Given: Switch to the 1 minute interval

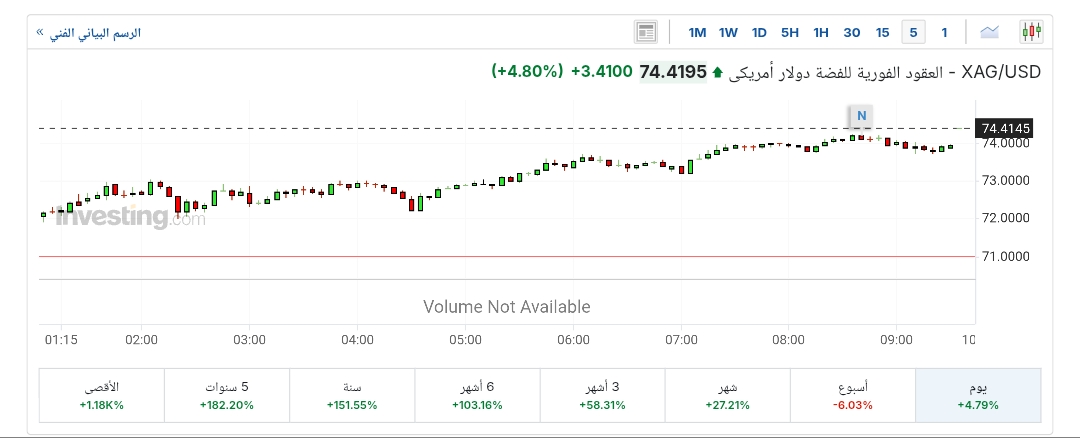Looking at the screenshot, I should coord(943,32).
